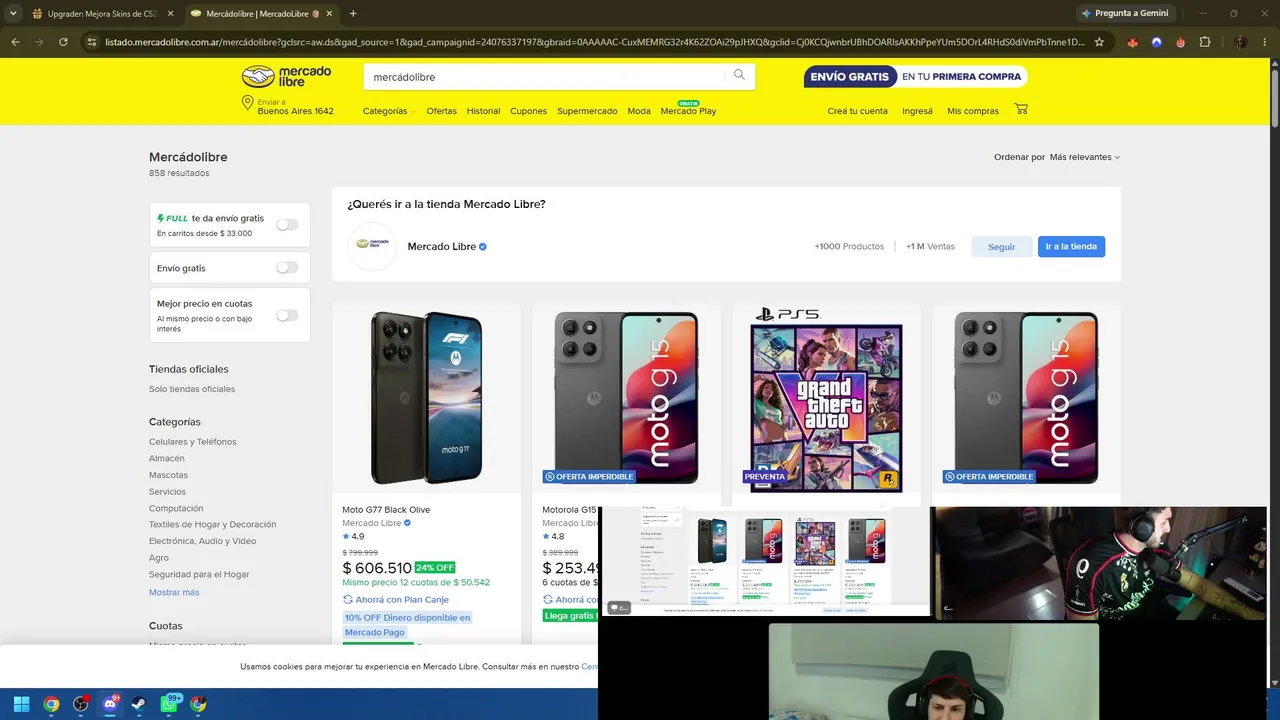Viewport: 1280px width, 720px height.
Task: Open Google Chrome from the taskbar
Action: click(x=51, y=704)
